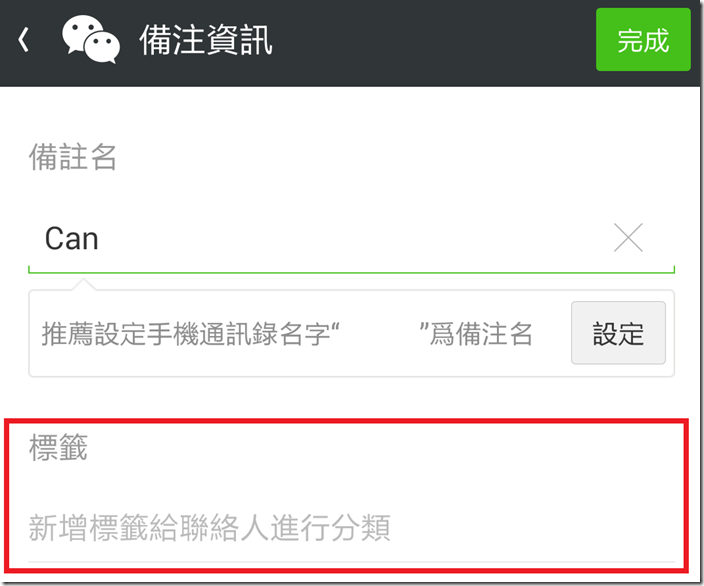704x586 pixels.
Task: Tap the WeChat chat bubbles logo
Action: [91, 40]
